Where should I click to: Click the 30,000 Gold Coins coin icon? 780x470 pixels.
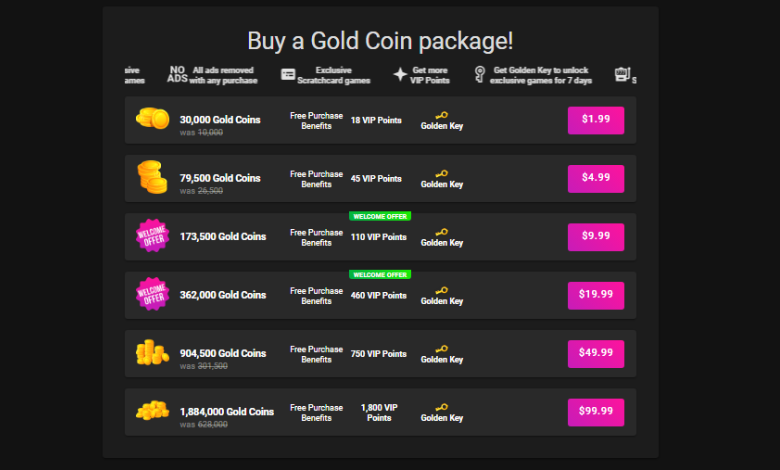pyautogui.click(x=153, y=119)
